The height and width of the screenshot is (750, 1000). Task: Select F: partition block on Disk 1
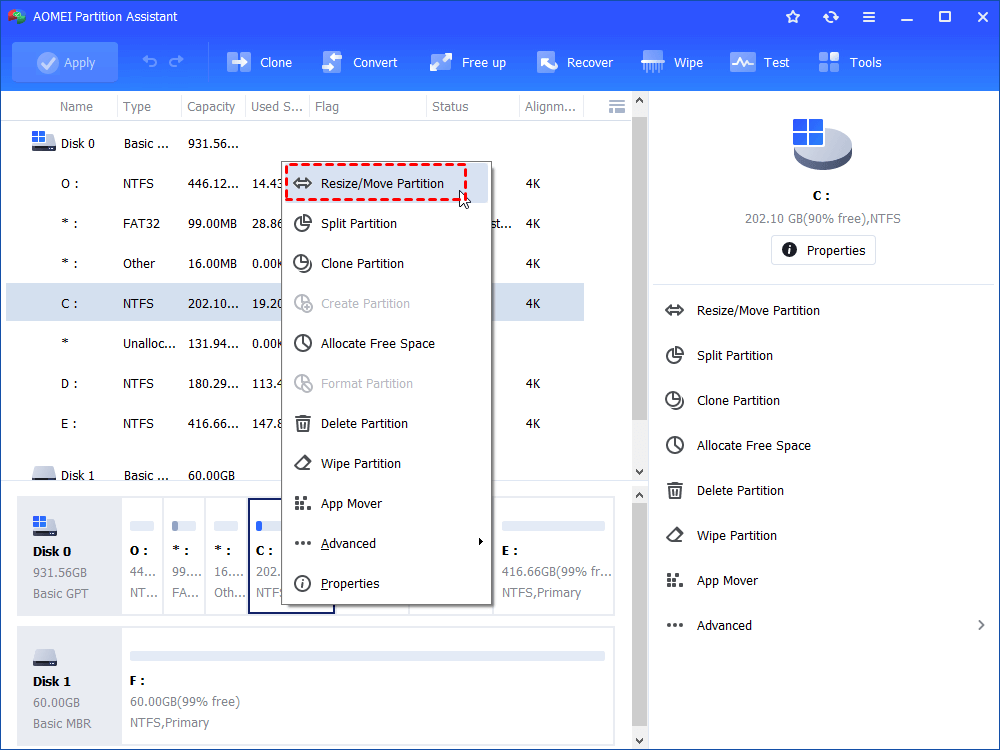coord(367,686)
